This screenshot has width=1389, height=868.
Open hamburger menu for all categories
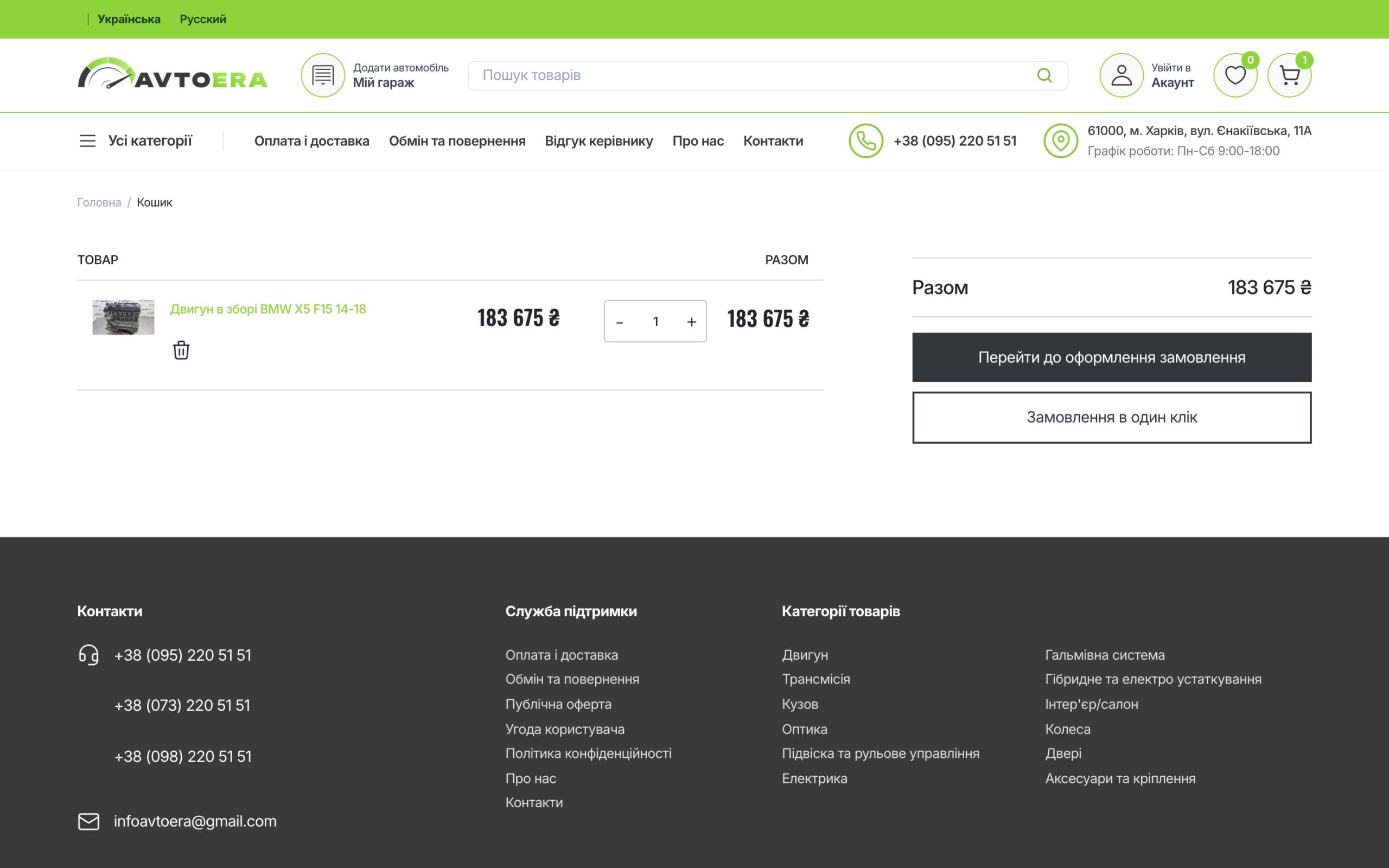coord(87,141)
